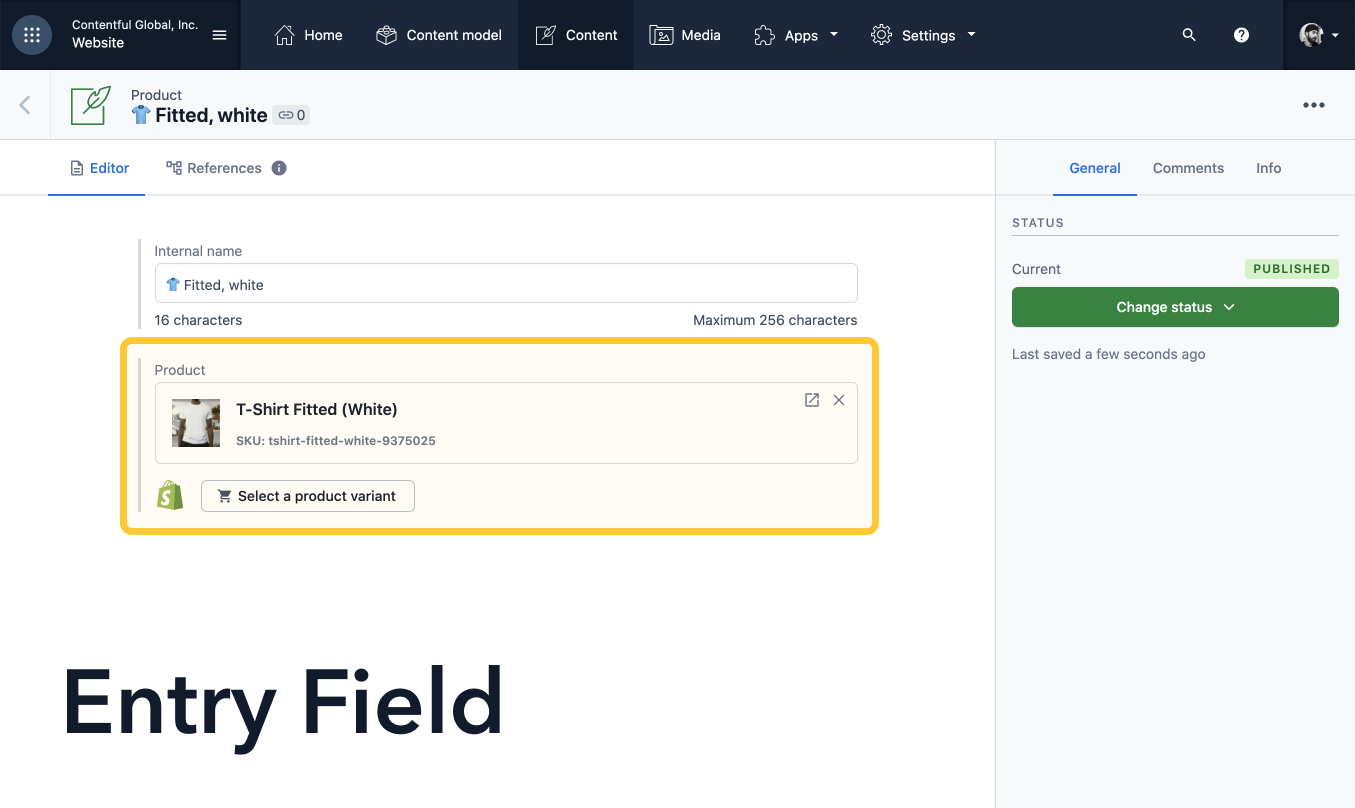Remove the T-Shirt Fitted product with X
This screenshot has height=808, width=1355.
(839, 400)
